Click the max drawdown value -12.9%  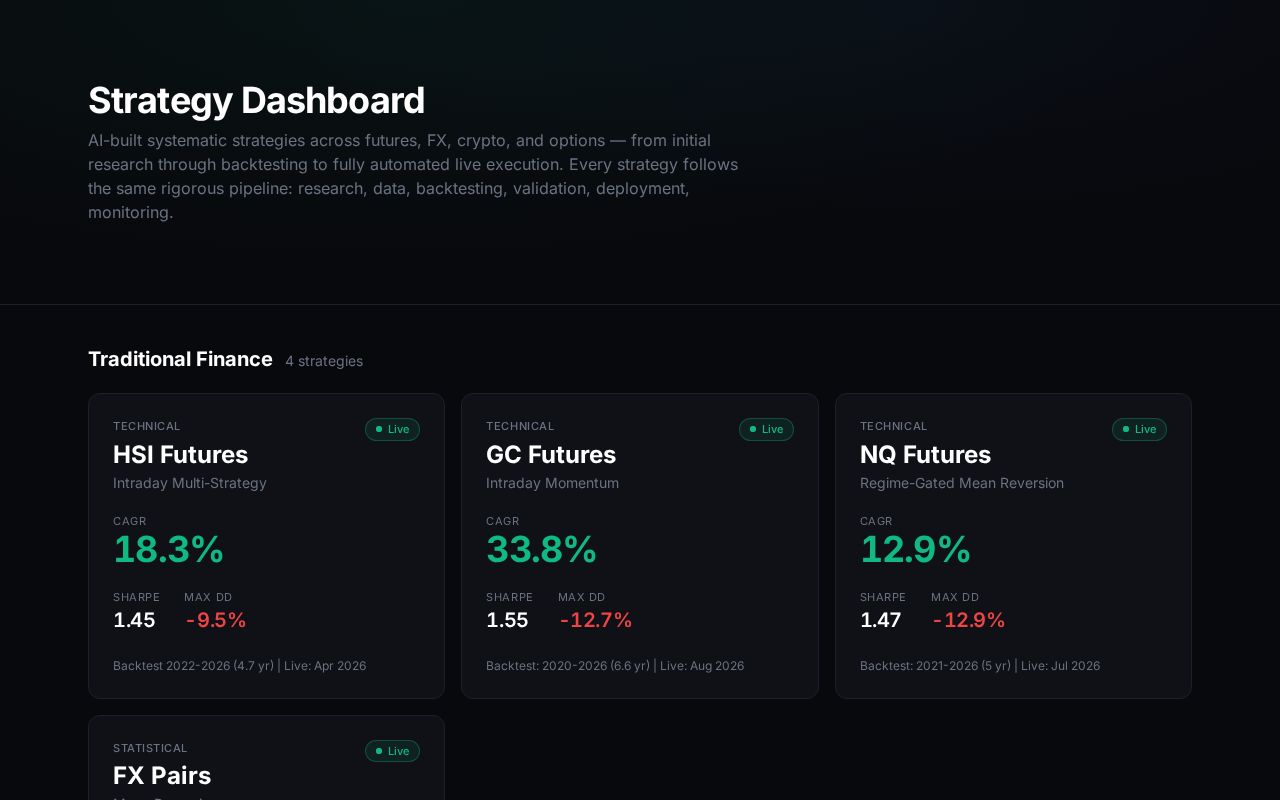[968, 620]
